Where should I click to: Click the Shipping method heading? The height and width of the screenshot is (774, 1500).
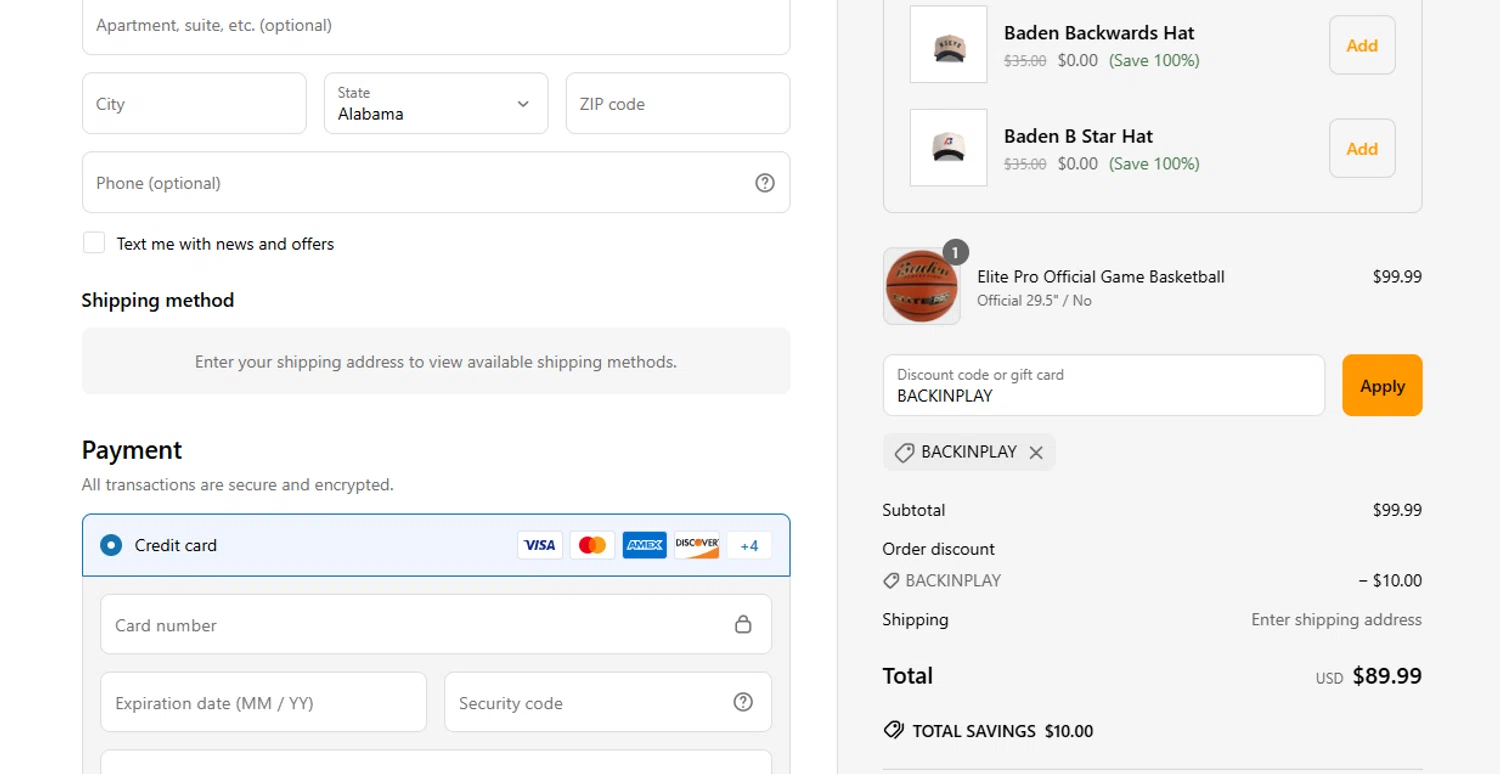(x=158, y=300)
